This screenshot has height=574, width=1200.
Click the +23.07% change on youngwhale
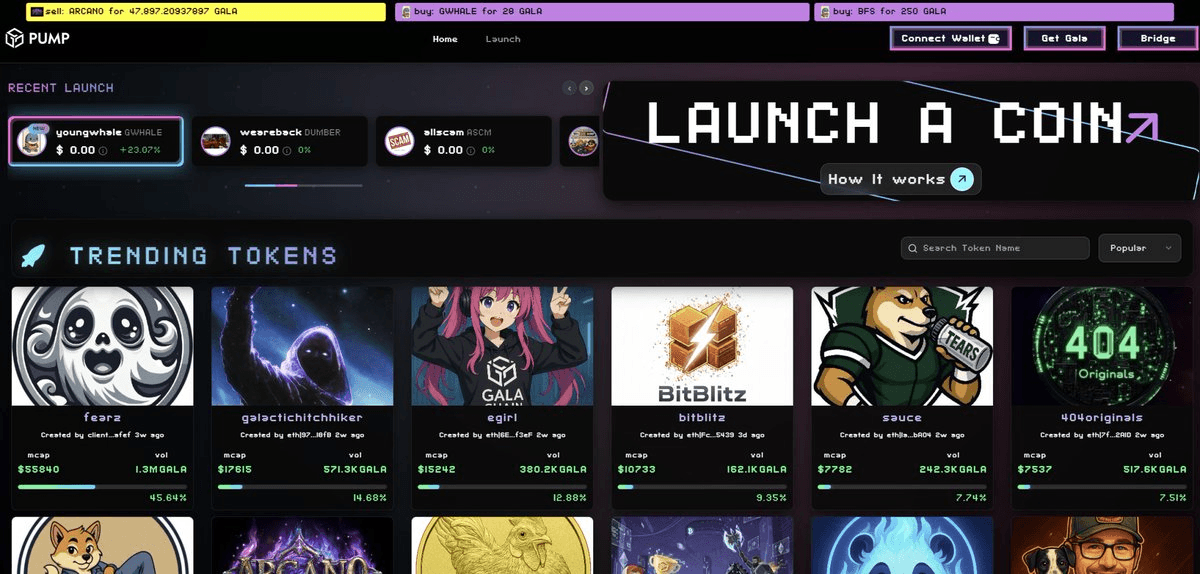click(140, 151)
